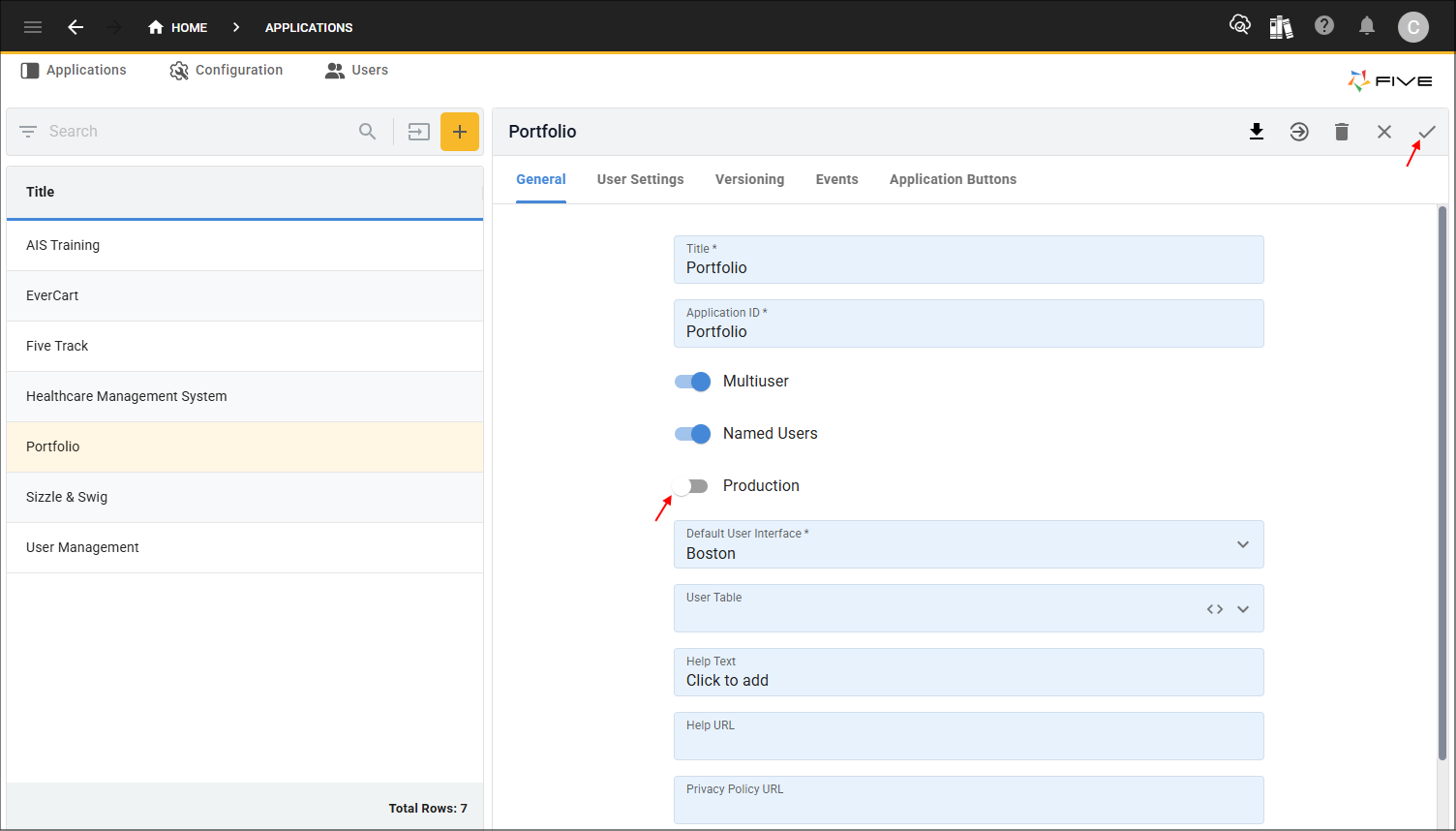
Task: Click the download icon in Portfolio header
Action: point(1257,132)
